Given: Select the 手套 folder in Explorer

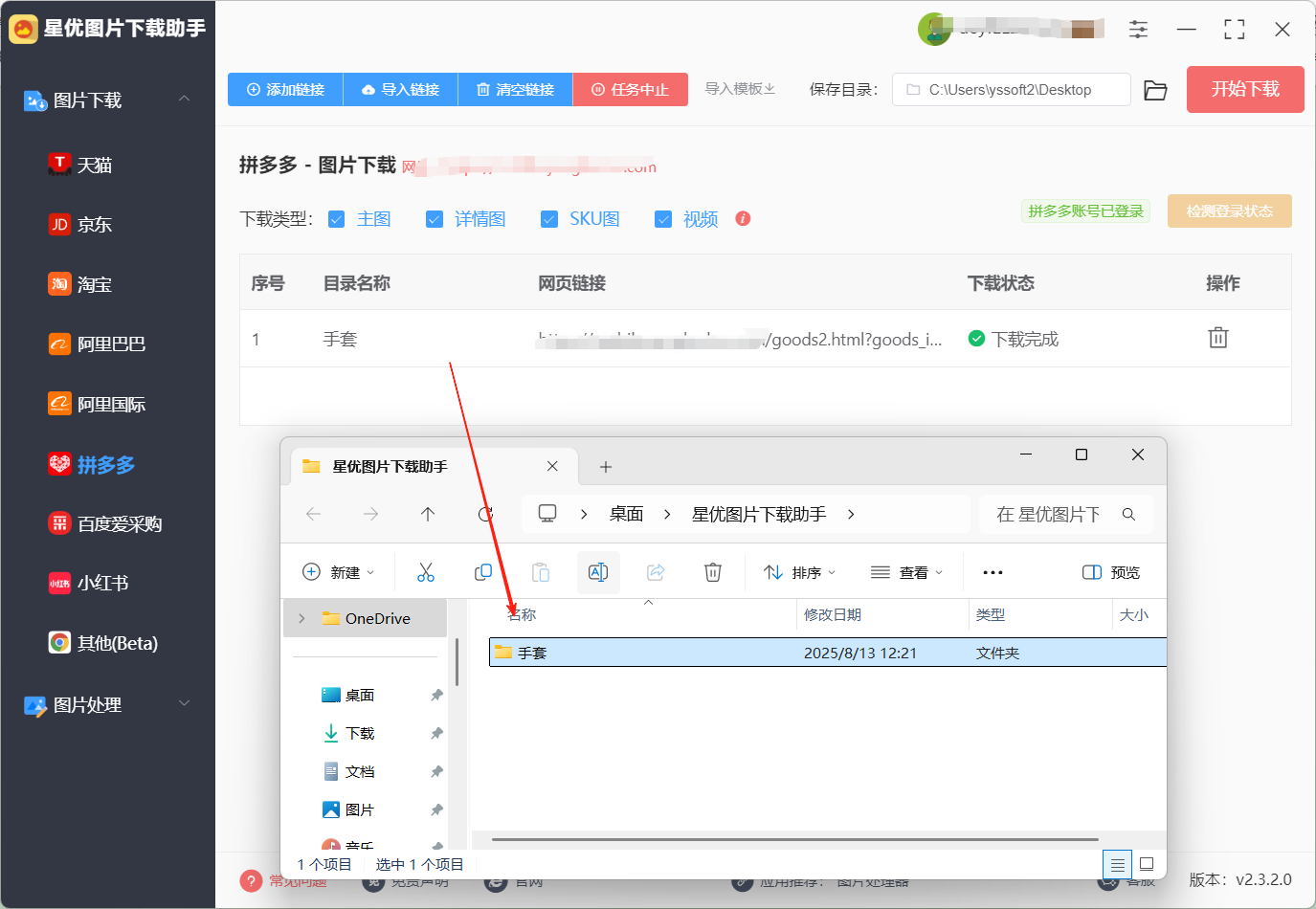Looking at the screenshot, I should pyautogui.click(x=827, y=653).
